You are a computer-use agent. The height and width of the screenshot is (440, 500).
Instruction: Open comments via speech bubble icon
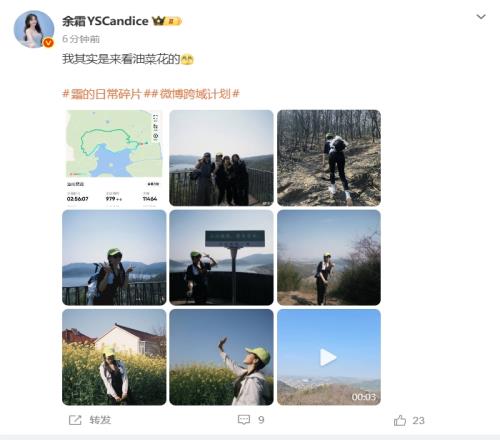pos(244,420)
